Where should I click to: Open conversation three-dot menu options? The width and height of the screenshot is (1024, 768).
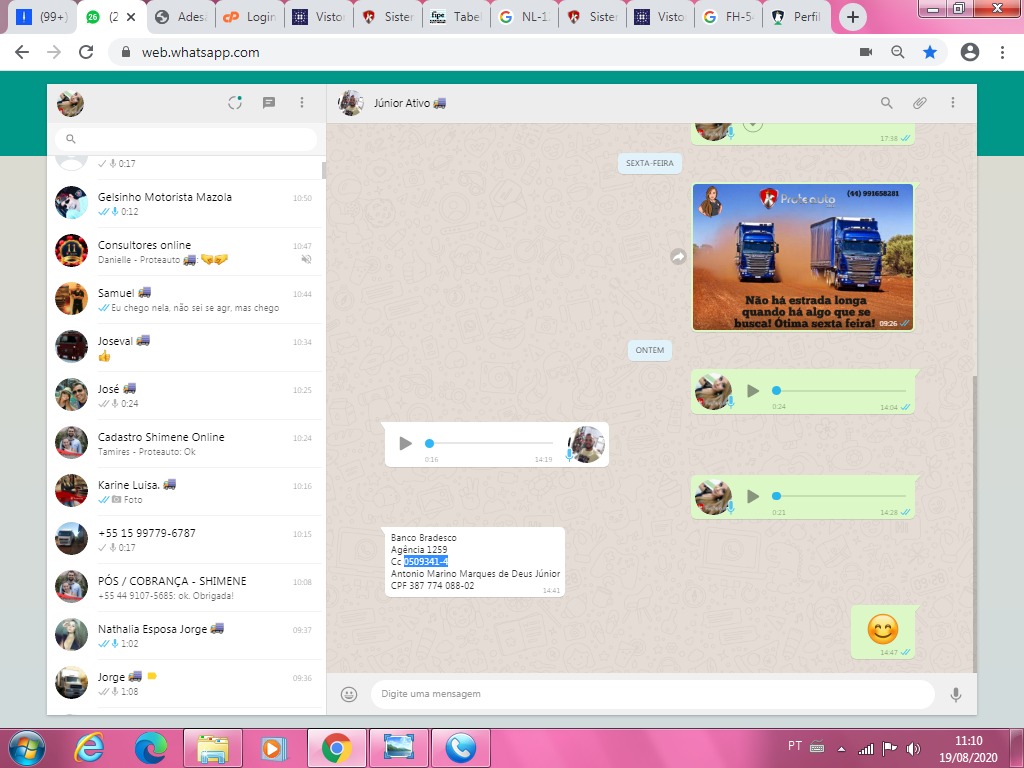(x=953, y=102)
